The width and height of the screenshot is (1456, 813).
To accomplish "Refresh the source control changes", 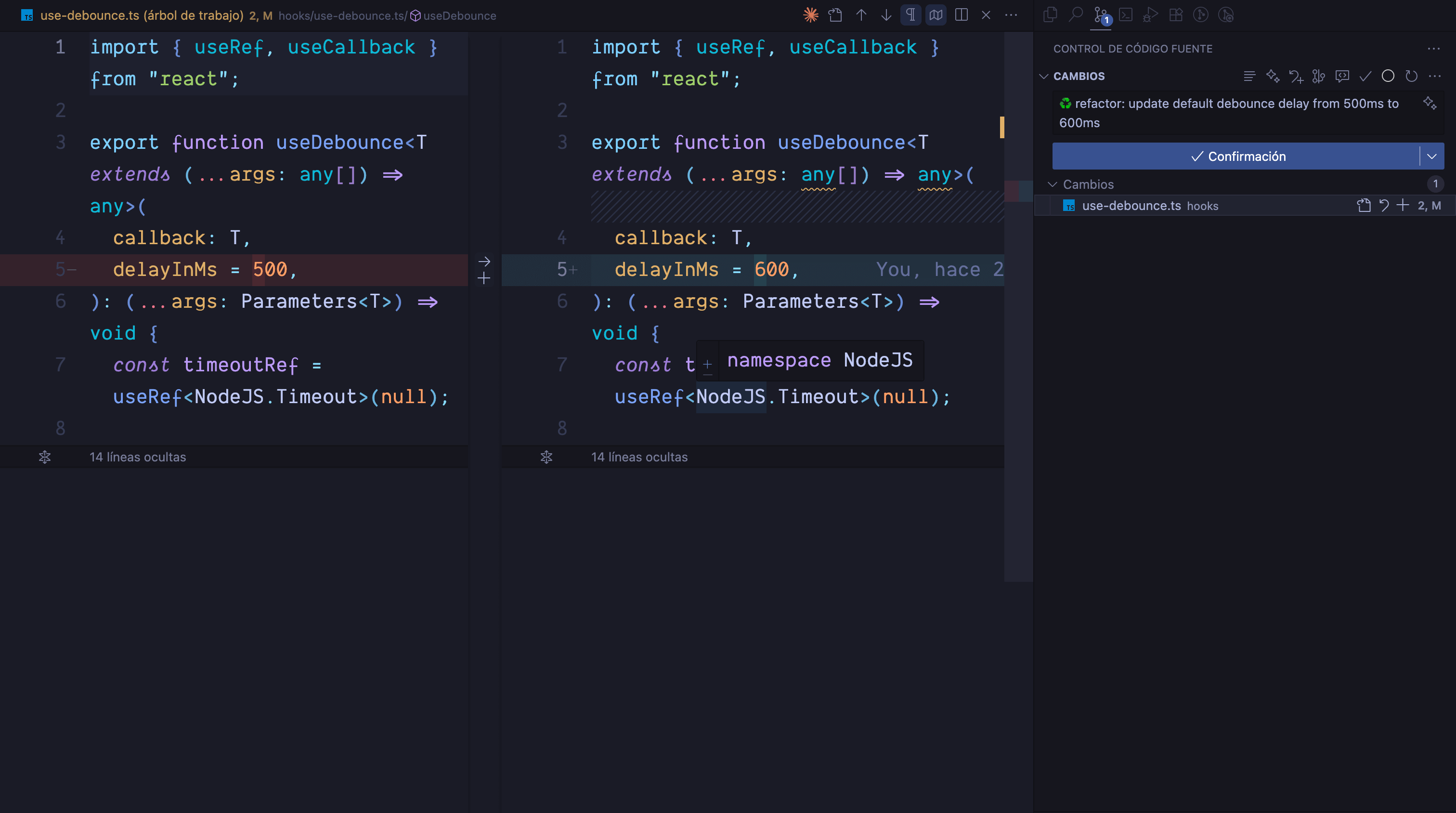I will pyautogui.click(x=1411, y=76).
